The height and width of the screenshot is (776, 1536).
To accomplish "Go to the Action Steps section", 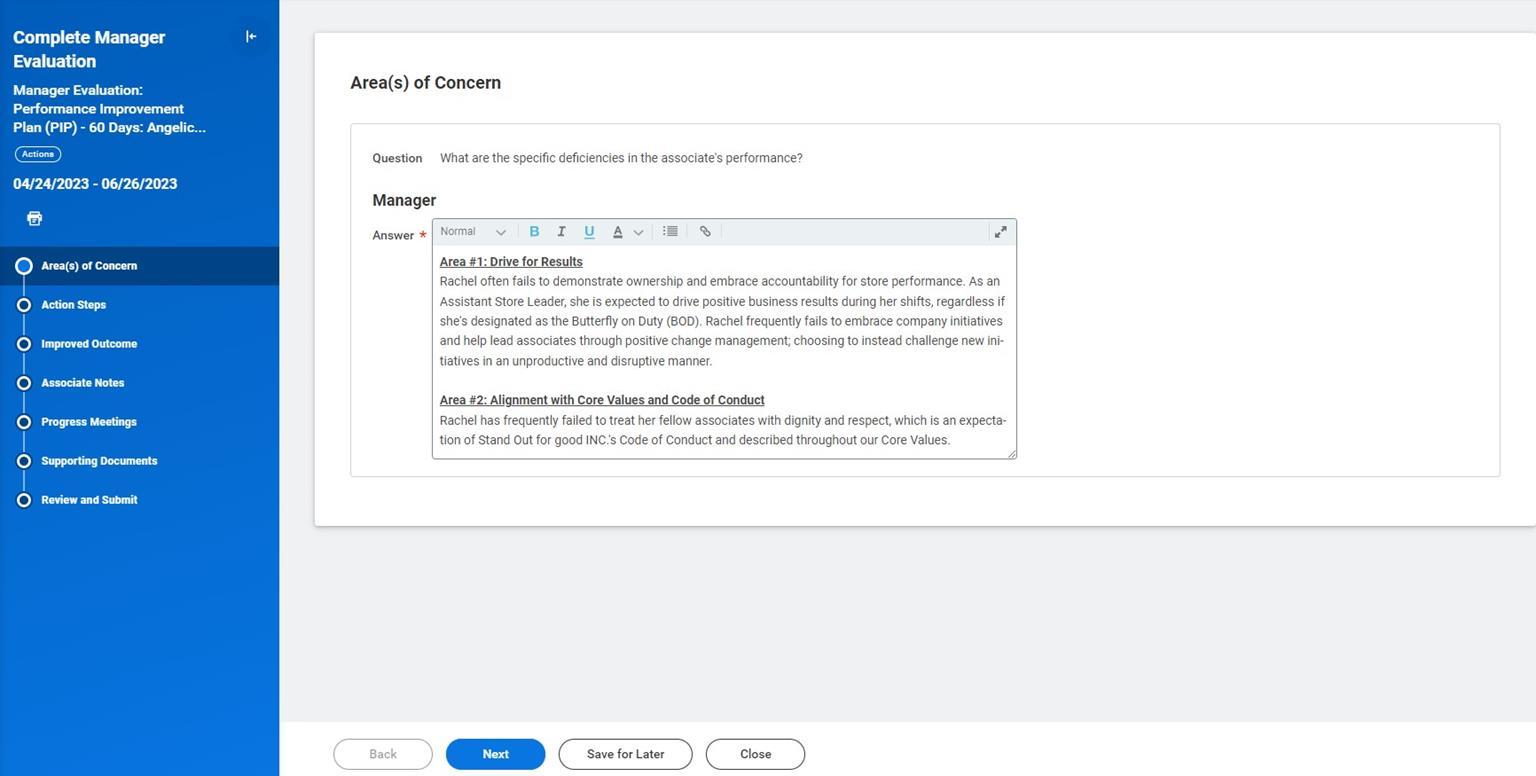I will point(73,305).
